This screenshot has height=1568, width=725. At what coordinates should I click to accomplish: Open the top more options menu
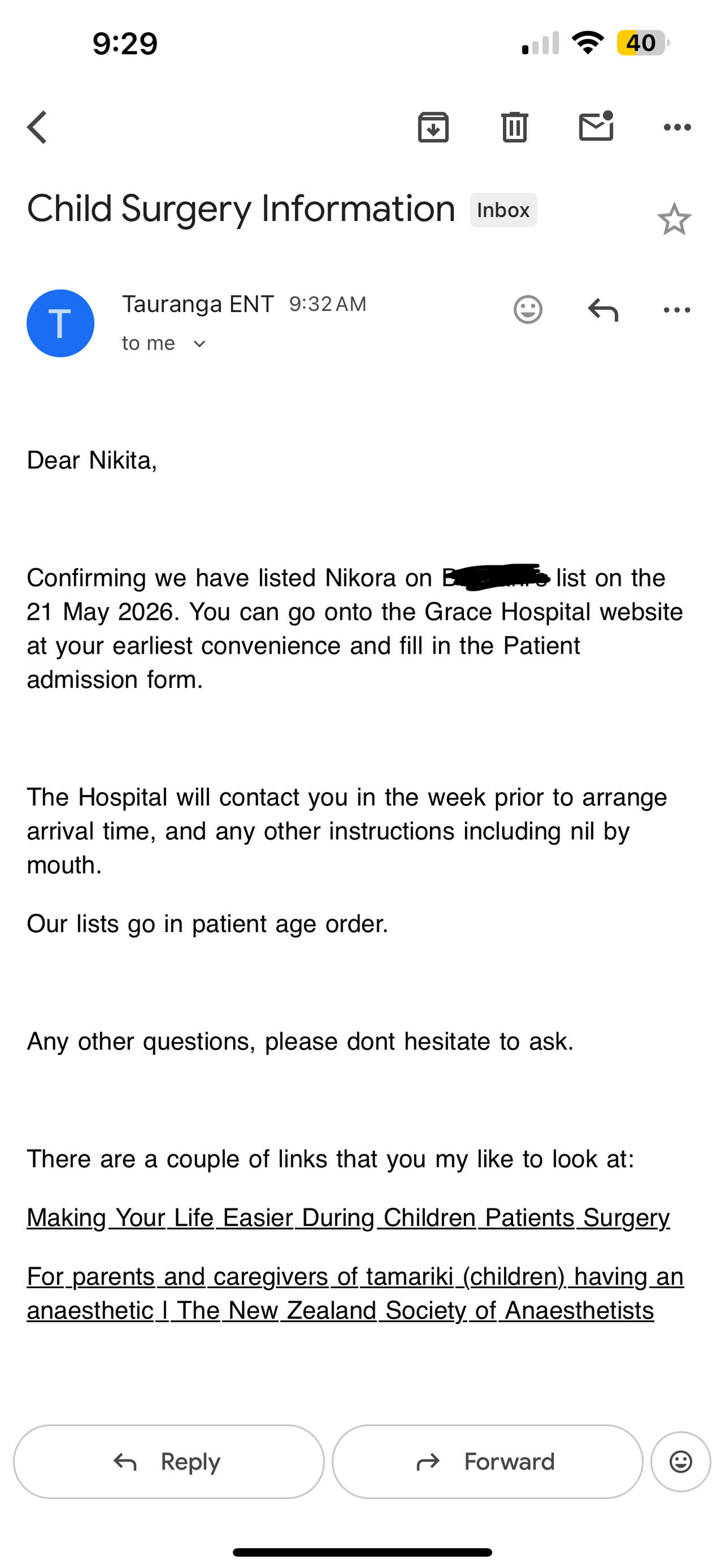coord(677,127)
